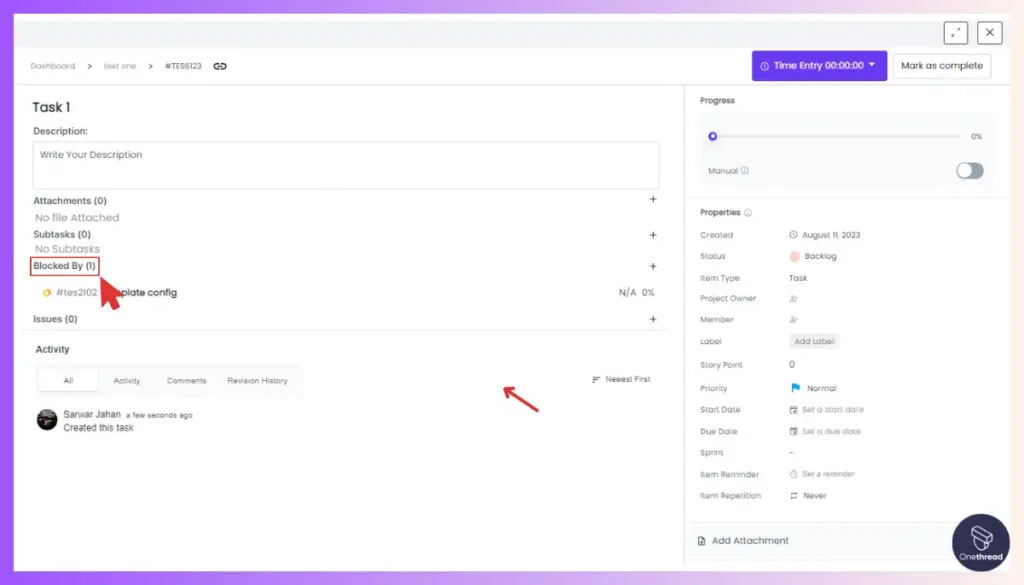Screen dimensions: 1024x585
Task: Change sort order Newest First
Action: click(x=621, y=379)
